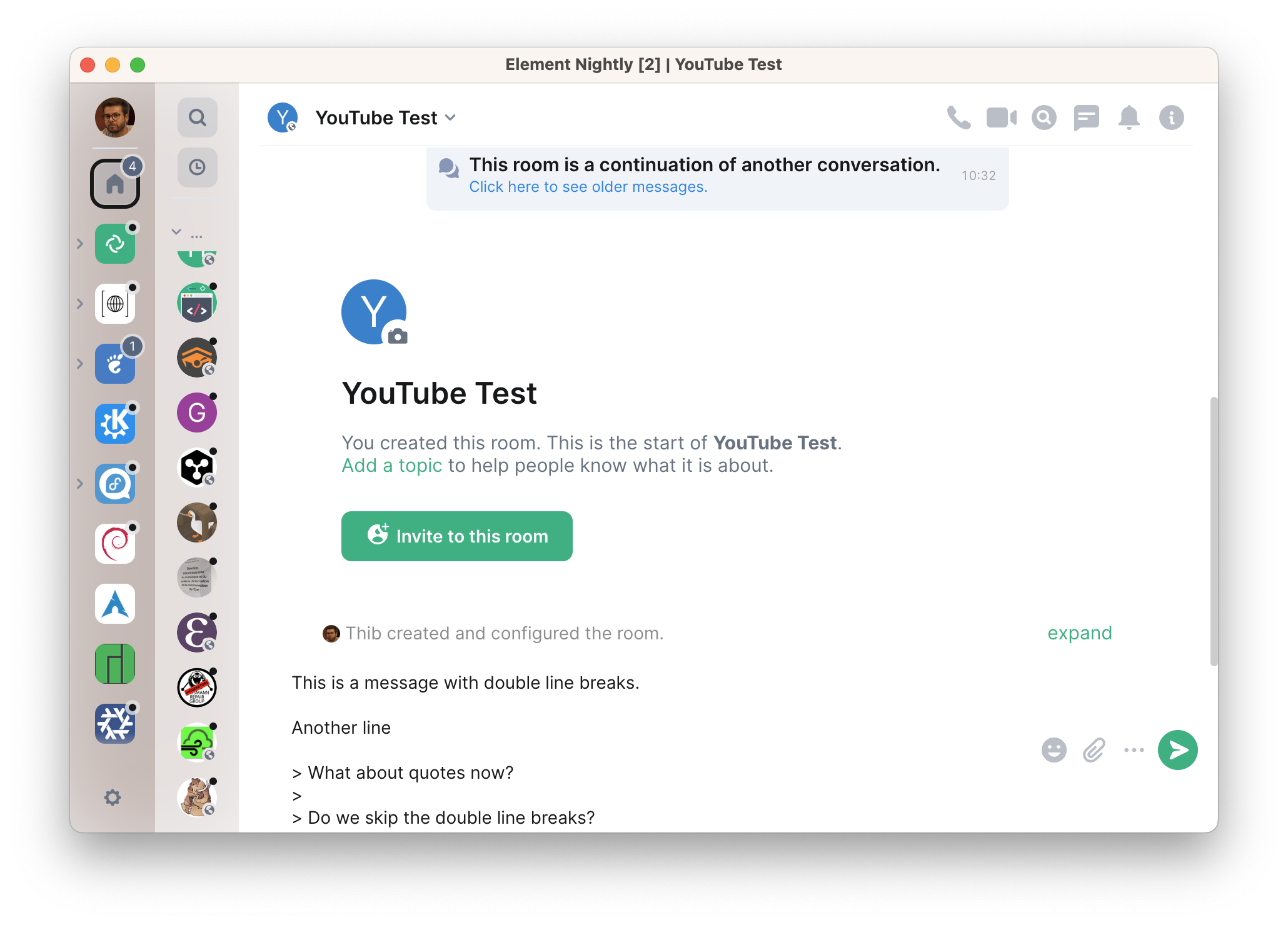Open recently viewed rooms clock button
Image resolution: width=1288 pixels, height=925 pixels.
(197, 167)
